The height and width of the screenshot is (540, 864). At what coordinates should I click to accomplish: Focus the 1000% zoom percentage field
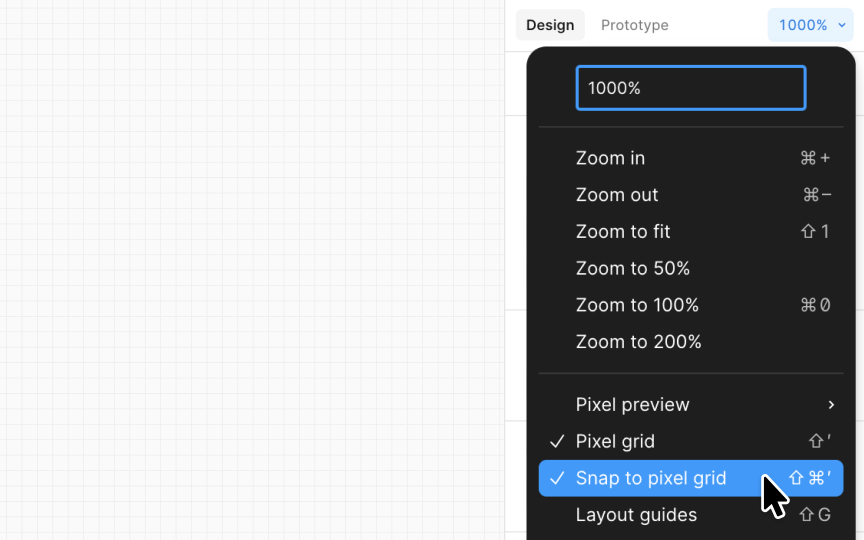tap(691, 88)
